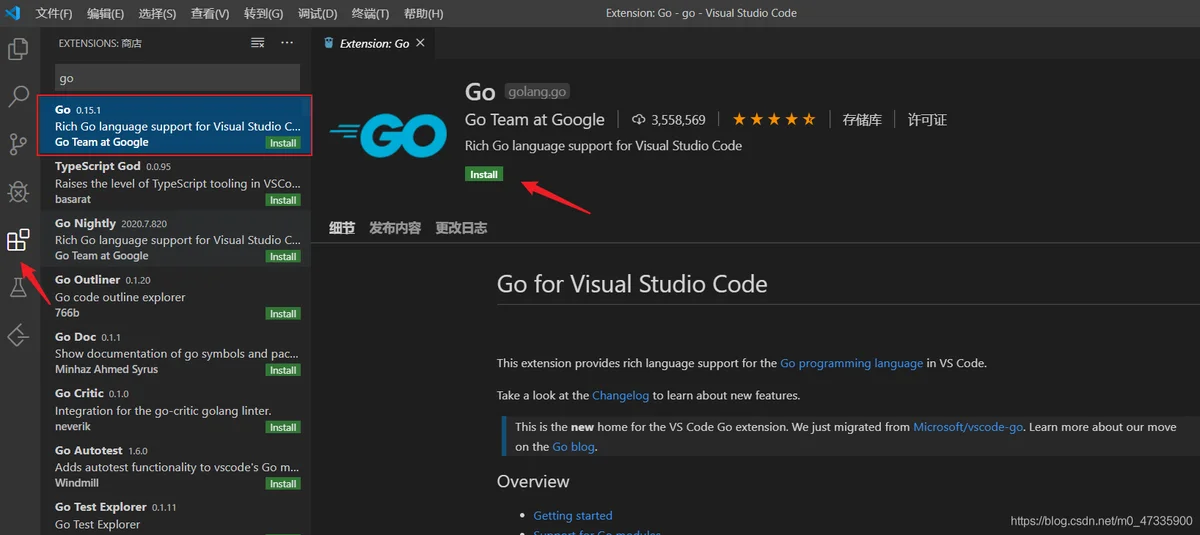
Task: Install Go 0.15.1 from list
Action: click(x=283, y=143)
